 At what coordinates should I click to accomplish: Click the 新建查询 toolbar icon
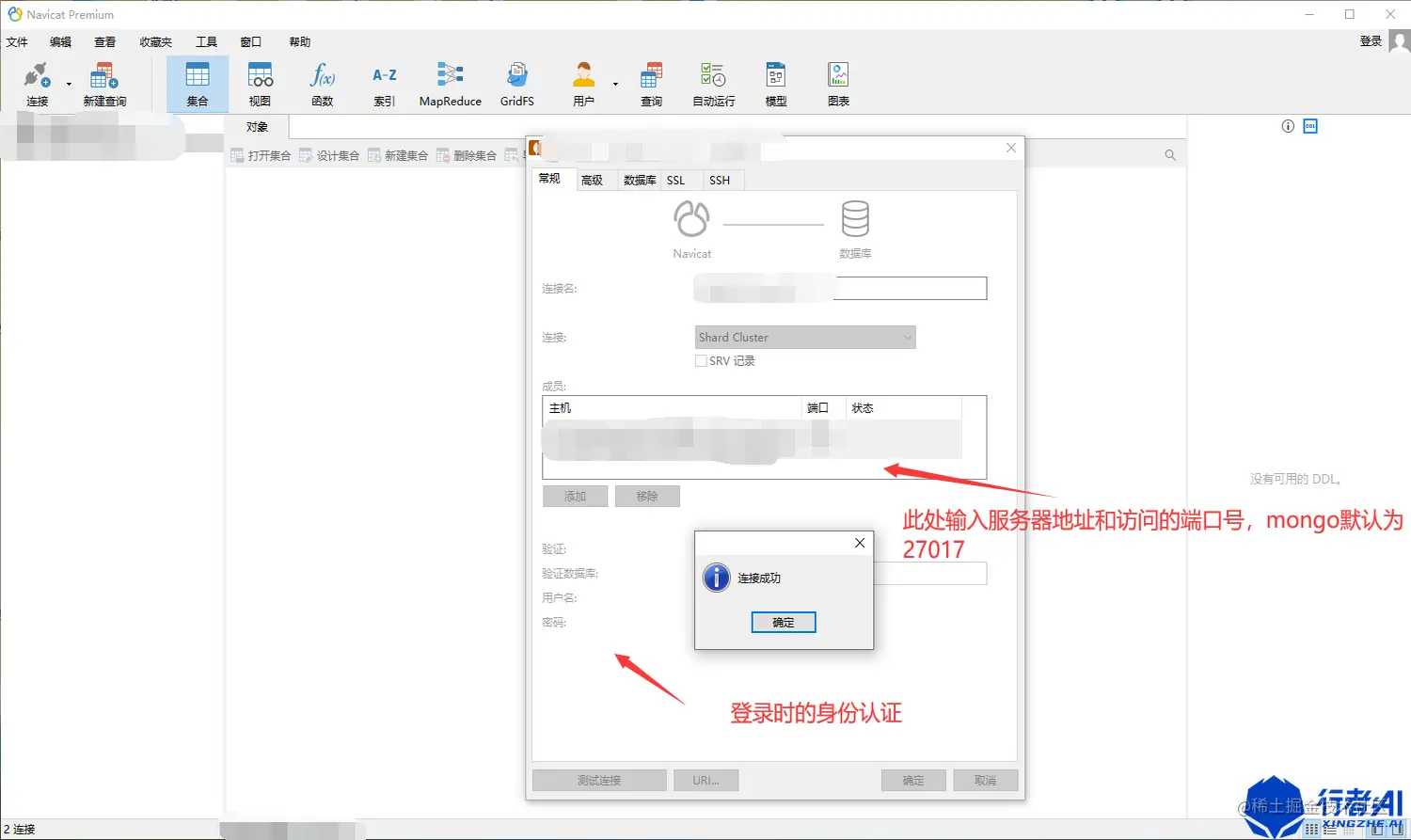104,84
